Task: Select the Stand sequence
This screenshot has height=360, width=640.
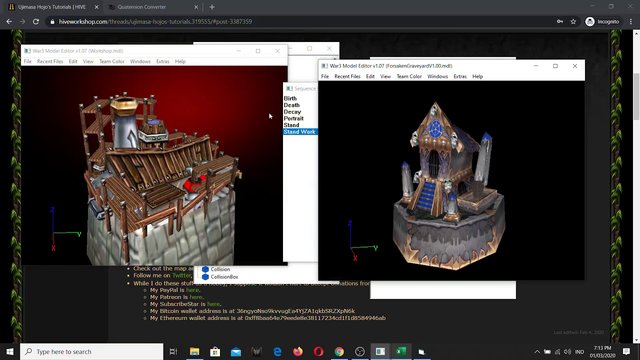Action: (x=291, y=125)
